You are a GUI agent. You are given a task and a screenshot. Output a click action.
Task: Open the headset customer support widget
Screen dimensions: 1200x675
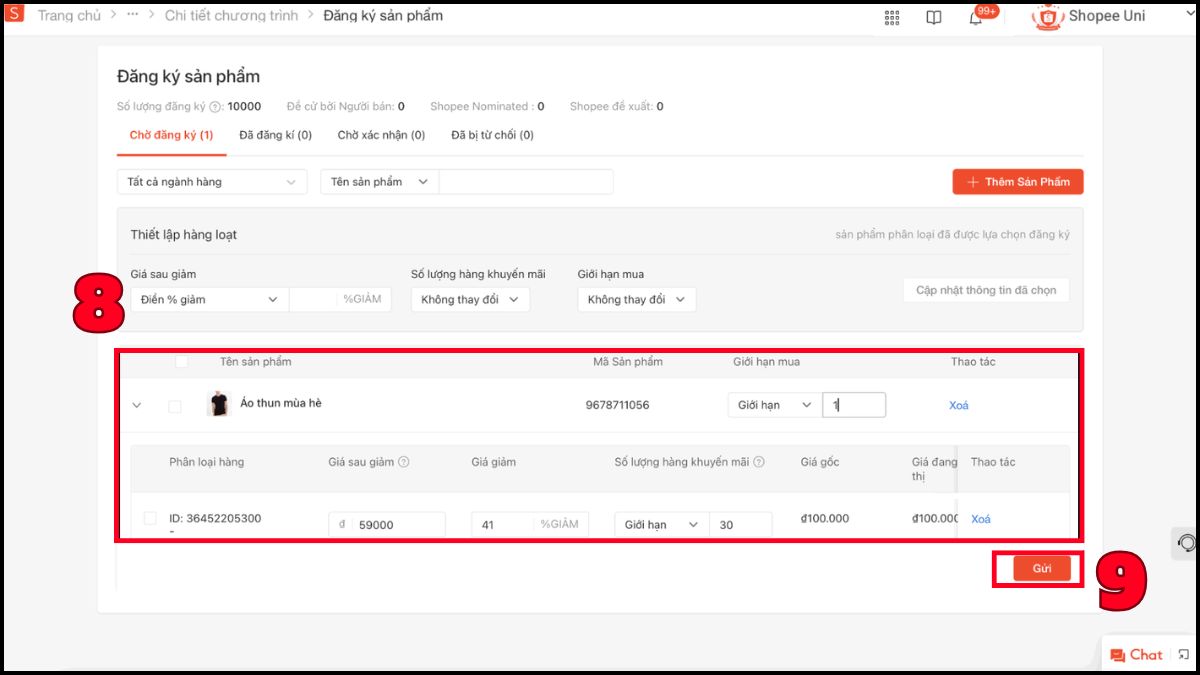[x=1186, y=543]
